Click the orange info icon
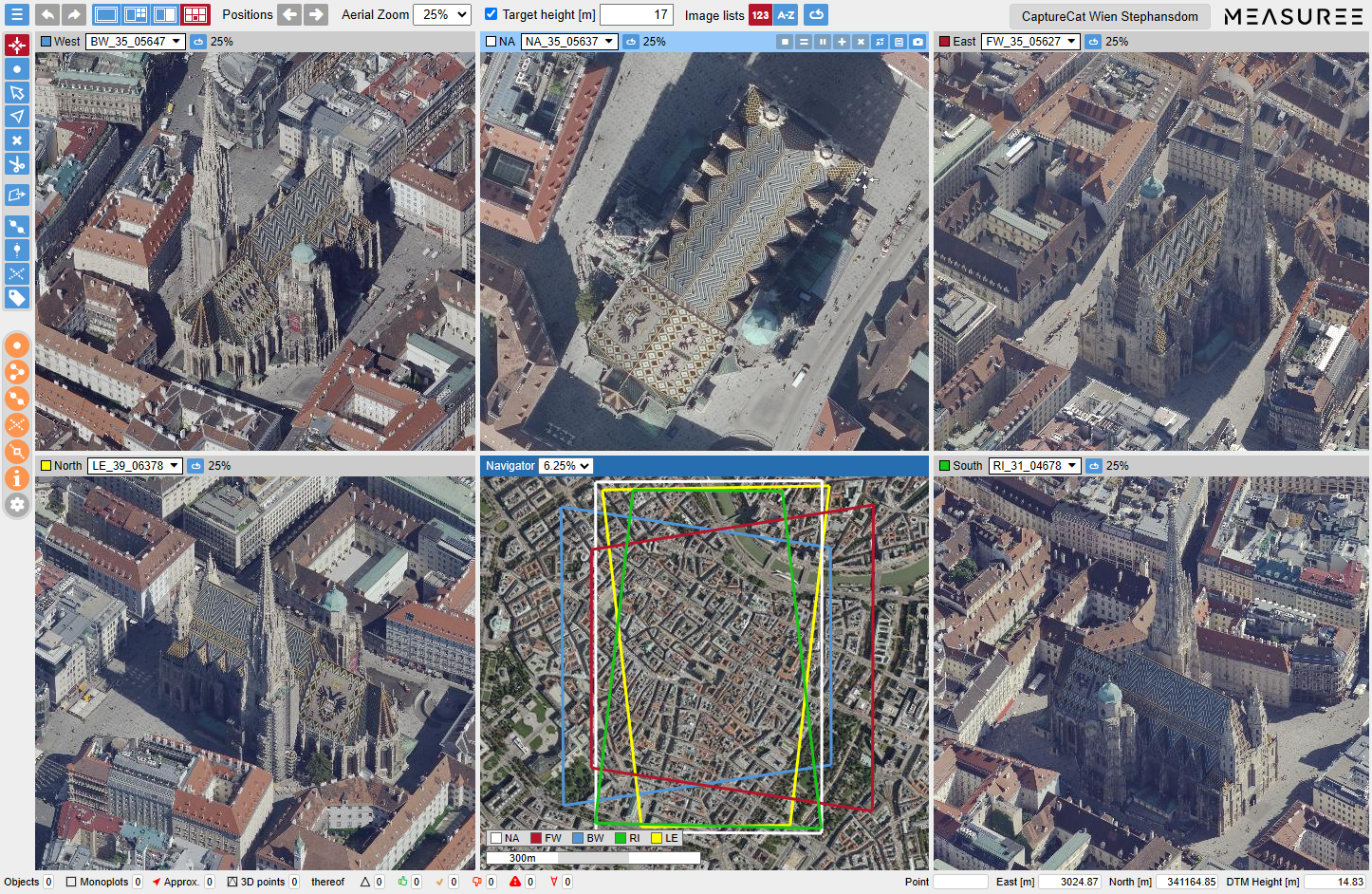This screenshot has width=1372, height=894. click(17, 478)
